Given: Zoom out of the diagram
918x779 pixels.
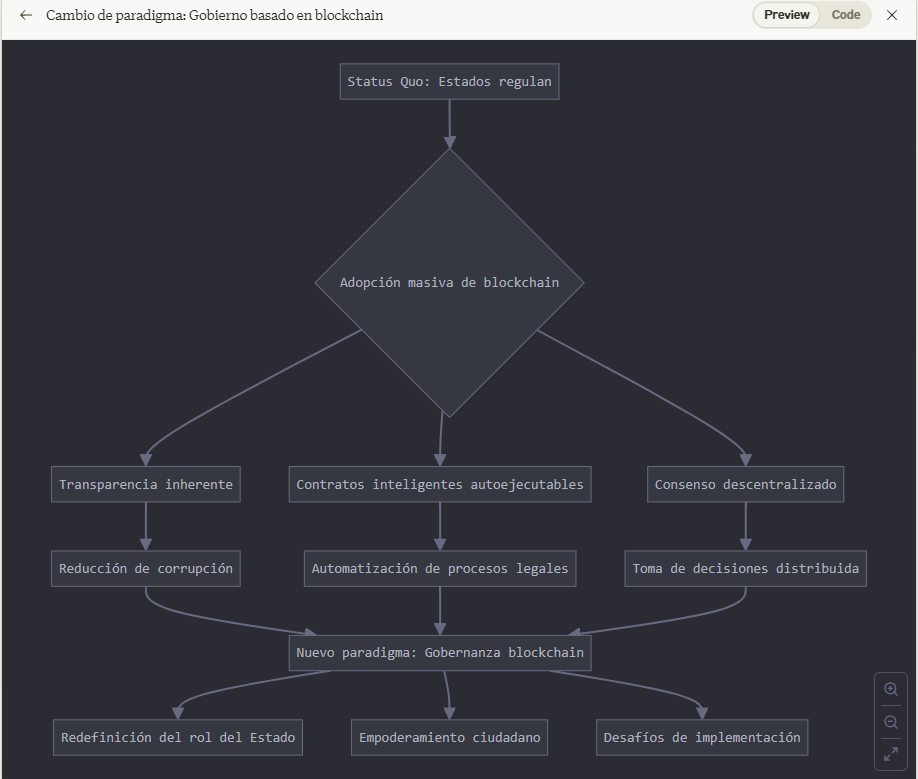Looking at the screenshot, I should [x=890, y=722].
